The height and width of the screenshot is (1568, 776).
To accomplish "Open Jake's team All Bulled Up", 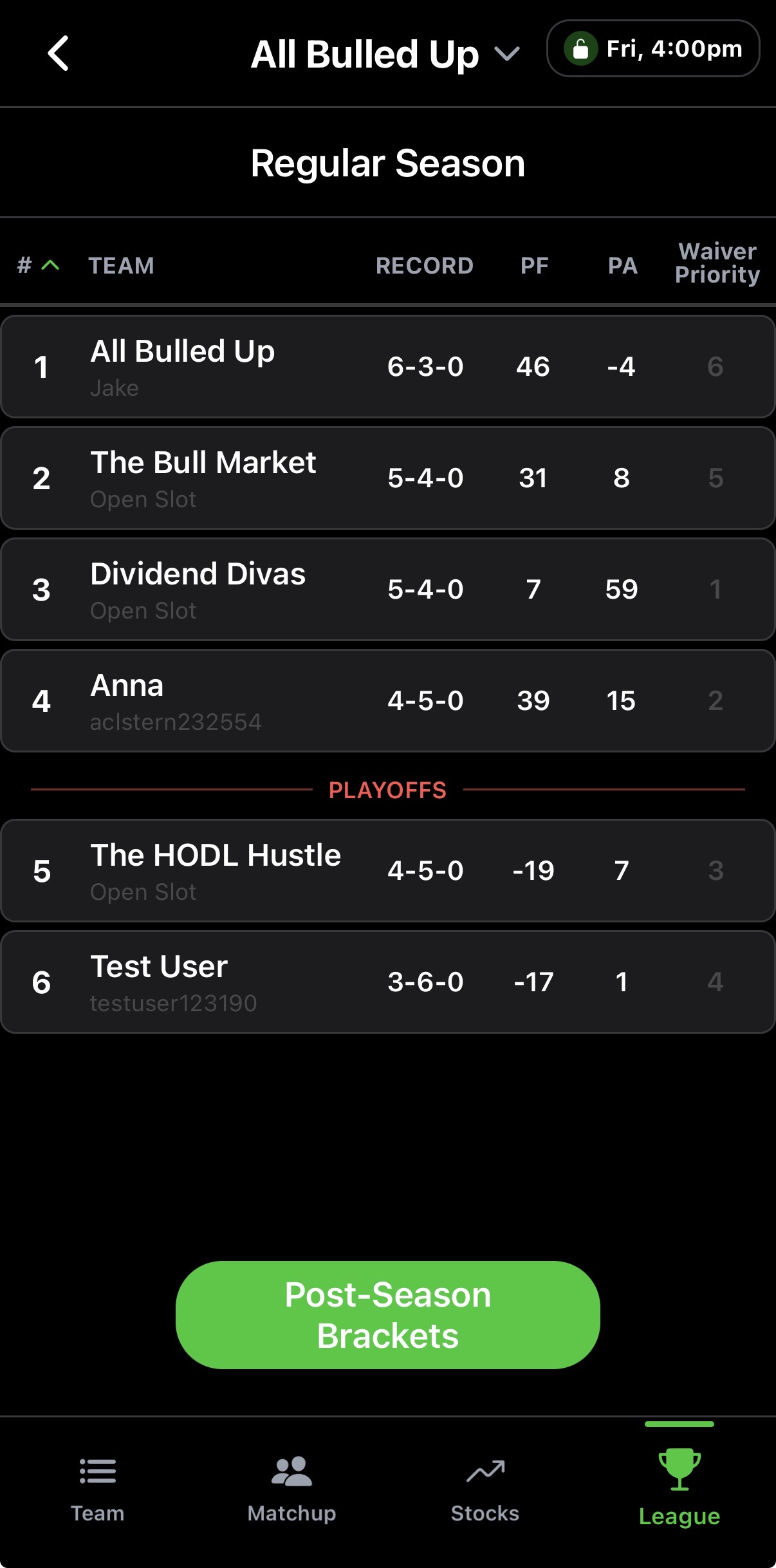I will 388,366.
